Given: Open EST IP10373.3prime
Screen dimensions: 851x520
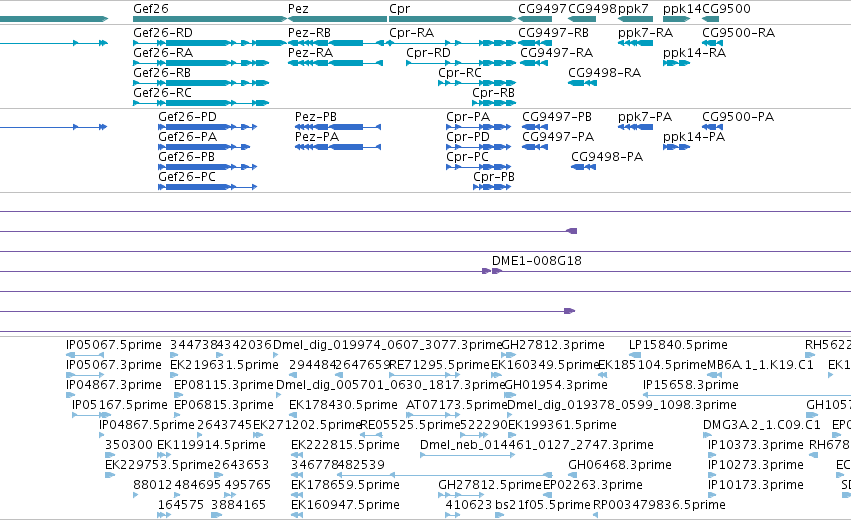Looking at the screenshot, I should click(x=755, y=445).
